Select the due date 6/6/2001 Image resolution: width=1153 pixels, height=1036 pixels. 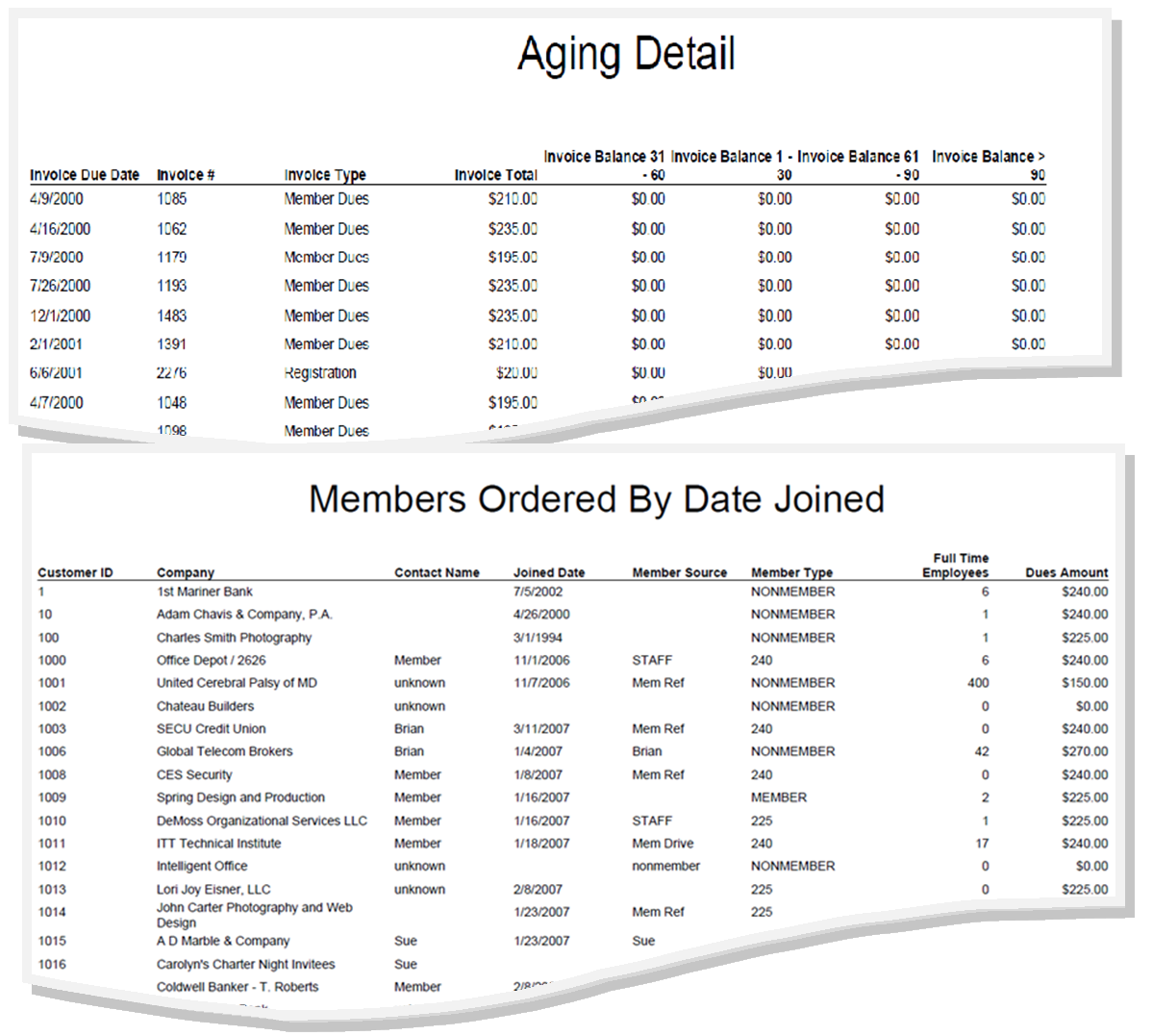pyautogui.click(x=56, y=373)
